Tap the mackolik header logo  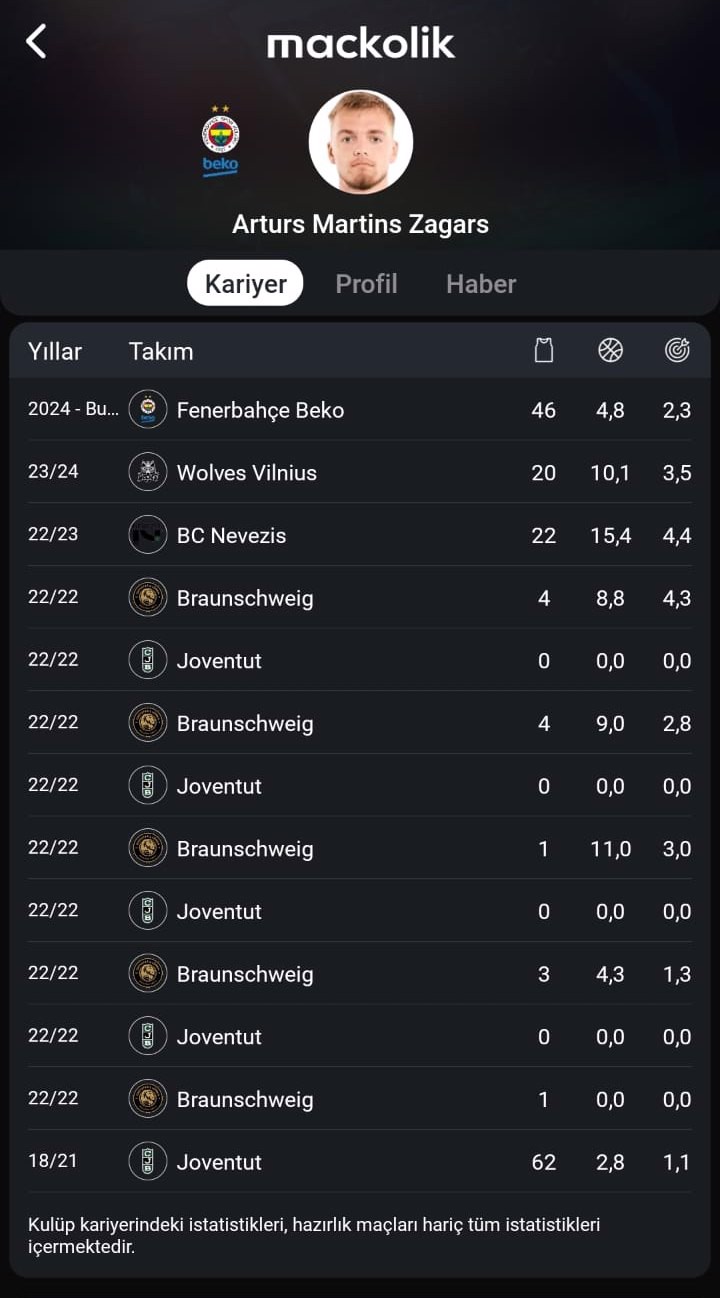pyautogui.click(x=360, y=43)
